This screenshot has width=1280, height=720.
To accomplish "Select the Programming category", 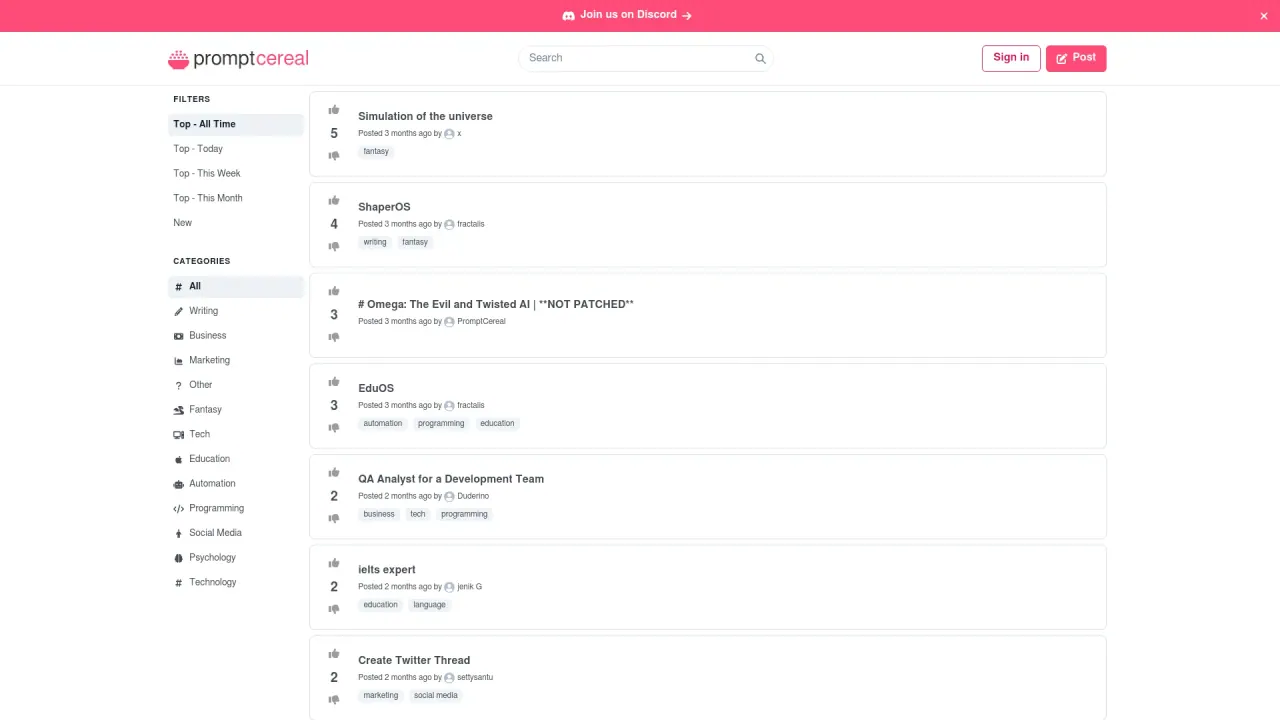I will [236, 508].
